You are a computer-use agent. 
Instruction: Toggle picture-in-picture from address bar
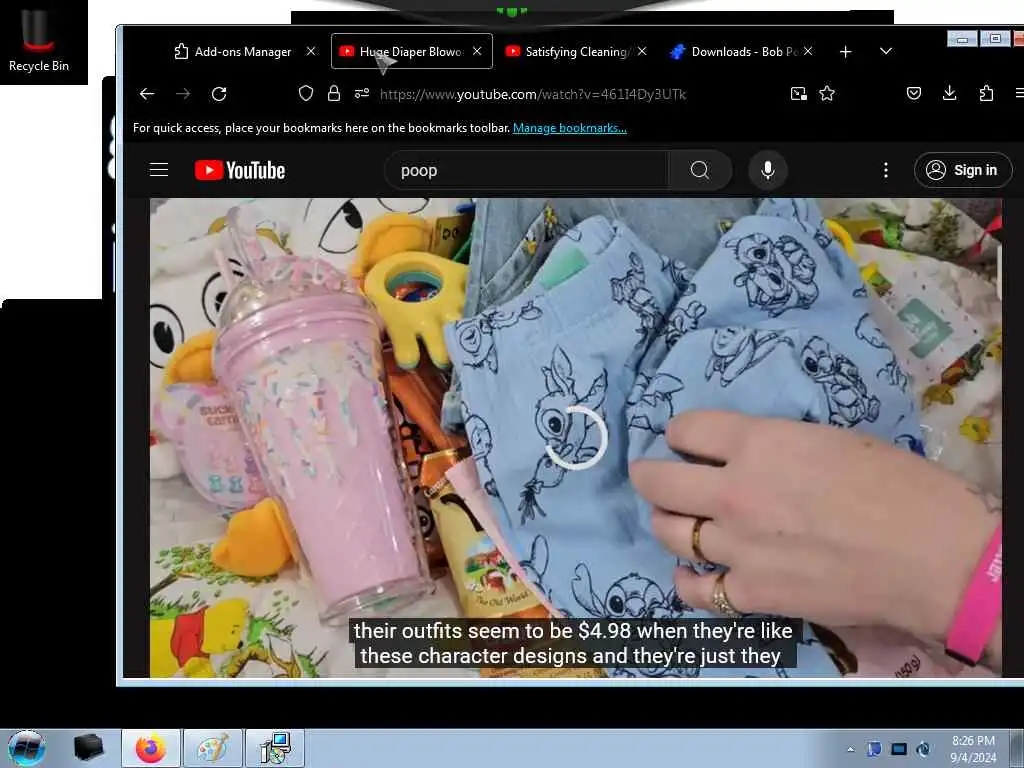[799, 93]
